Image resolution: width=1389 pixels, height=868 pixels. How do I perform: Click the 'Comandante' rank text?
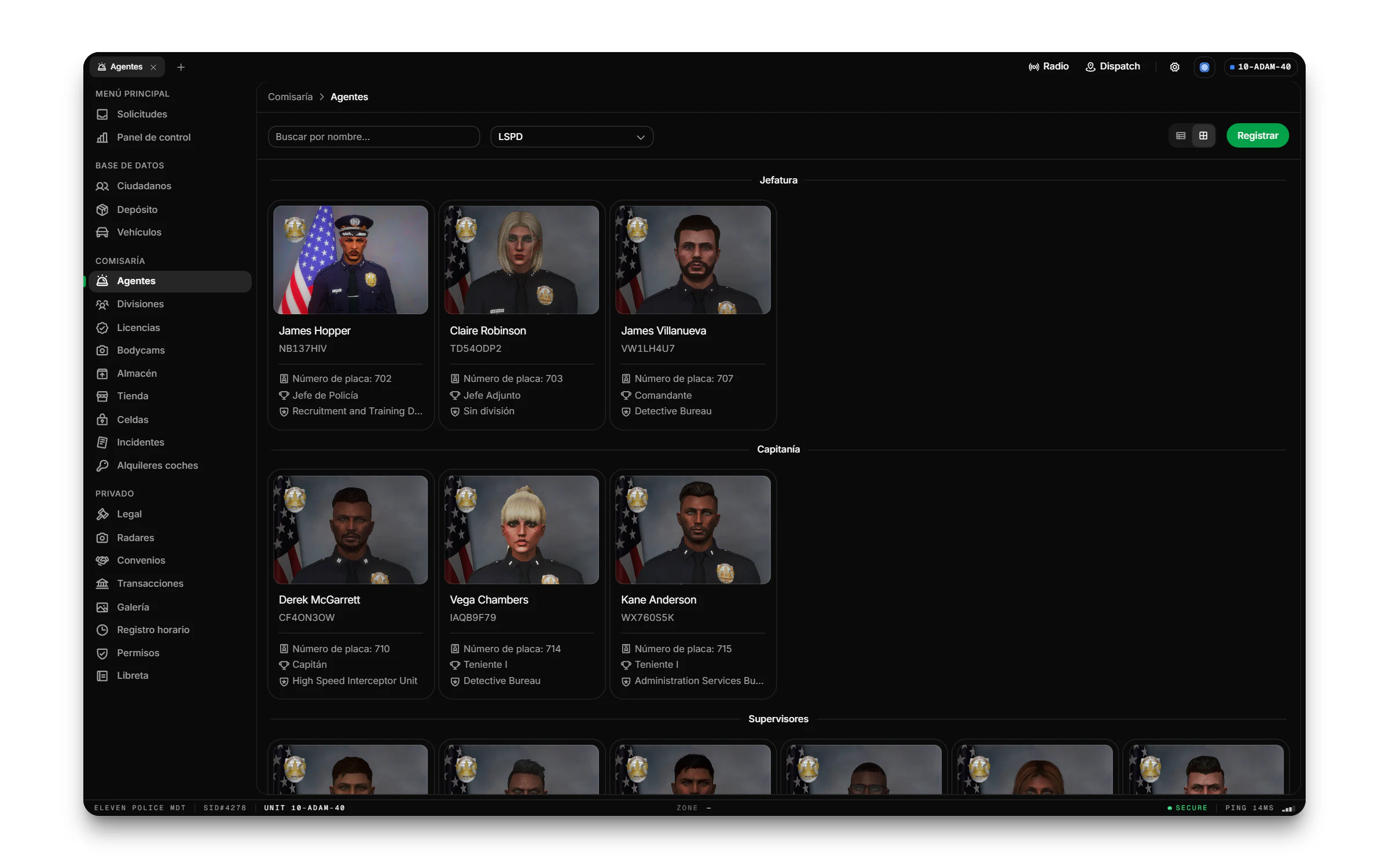(x=663, y=395)
